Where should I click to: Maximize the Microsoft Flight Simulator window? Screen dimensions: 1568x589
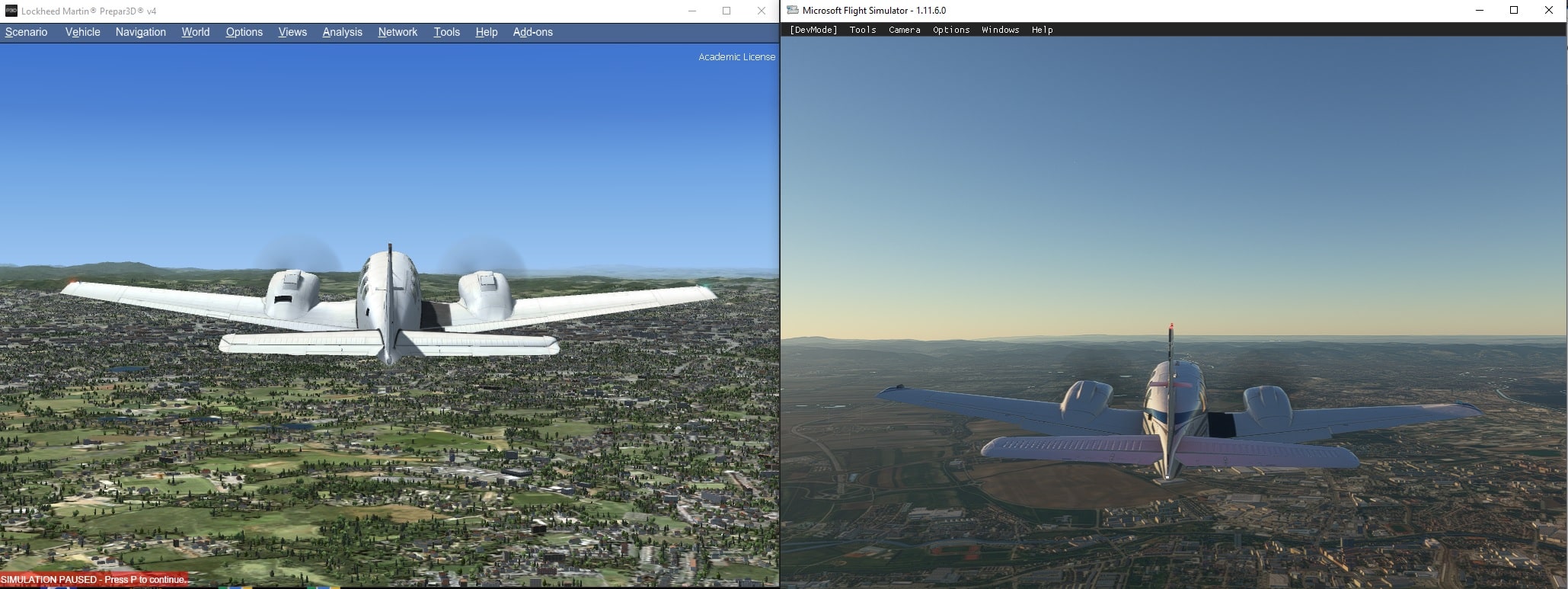pos(1514,11)
